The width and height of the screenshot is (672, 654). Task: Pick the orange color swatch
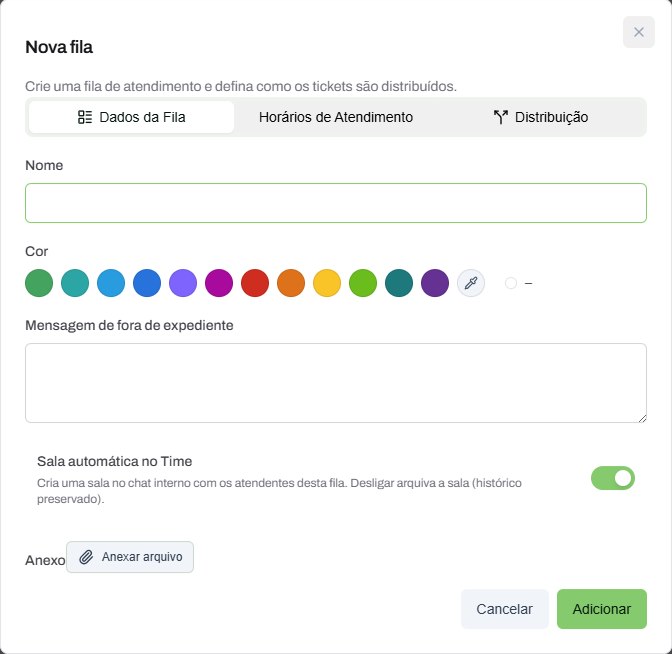tap(291, 283)
